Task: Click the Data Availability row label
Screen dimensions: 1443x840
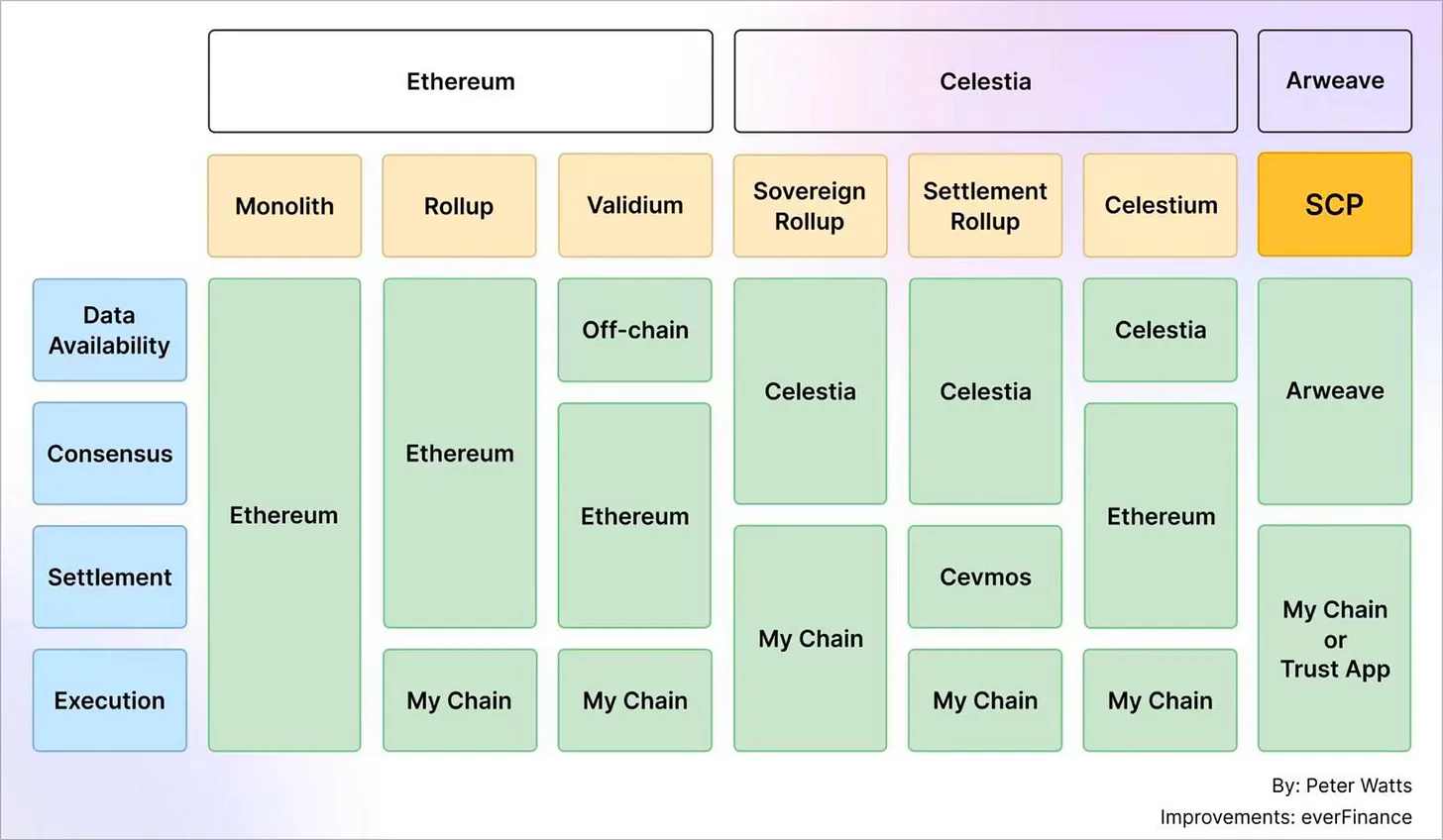Action: [x=110, y=330]
